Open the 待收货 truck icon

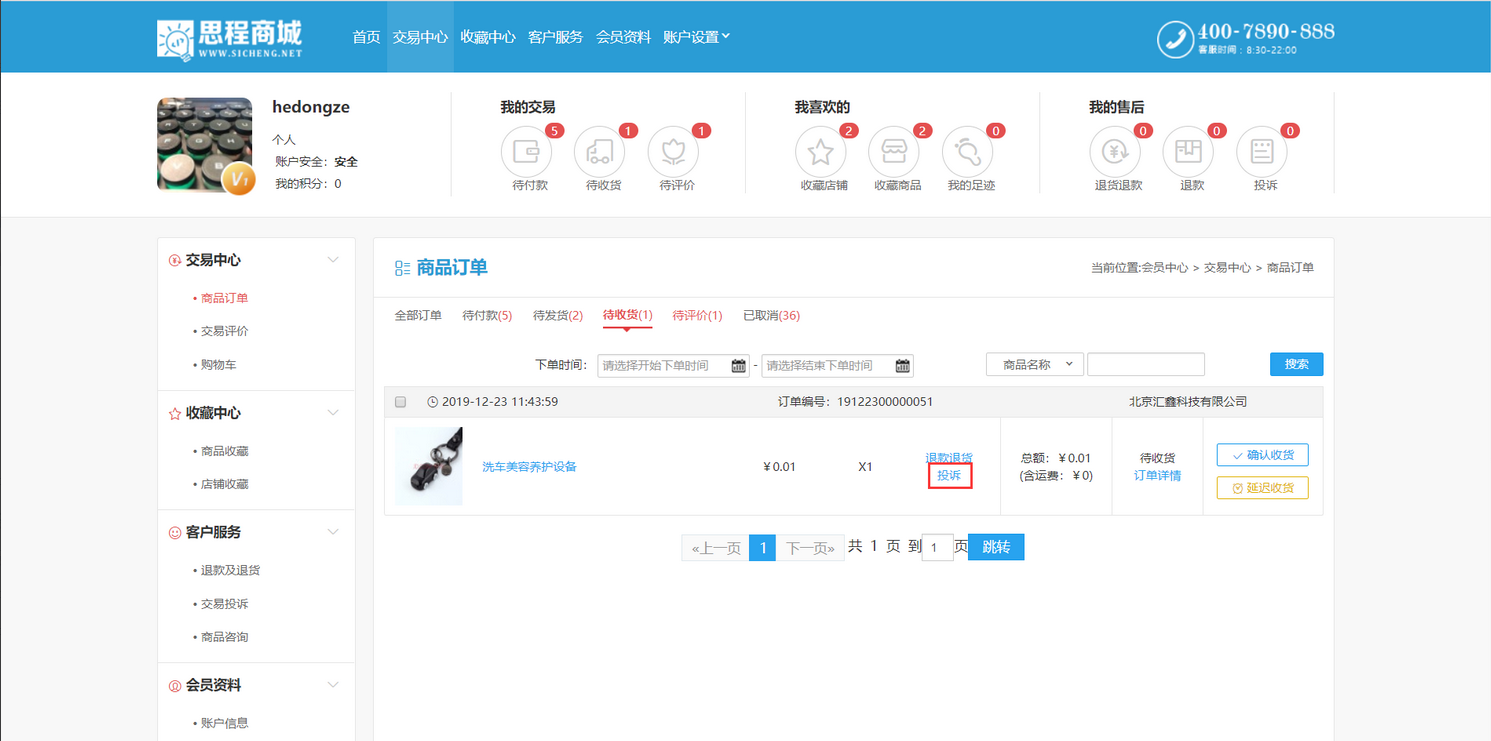[x=600, y=152]
